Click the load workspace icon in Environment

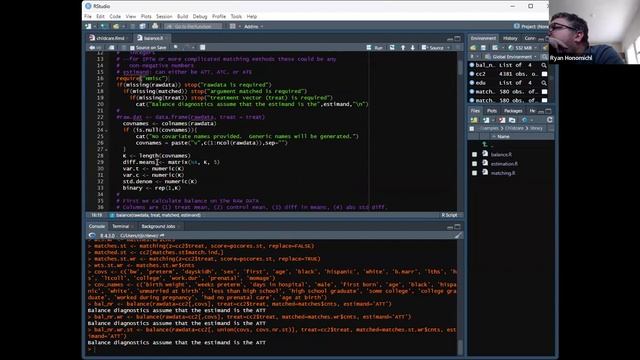click(x=473, y=48)
